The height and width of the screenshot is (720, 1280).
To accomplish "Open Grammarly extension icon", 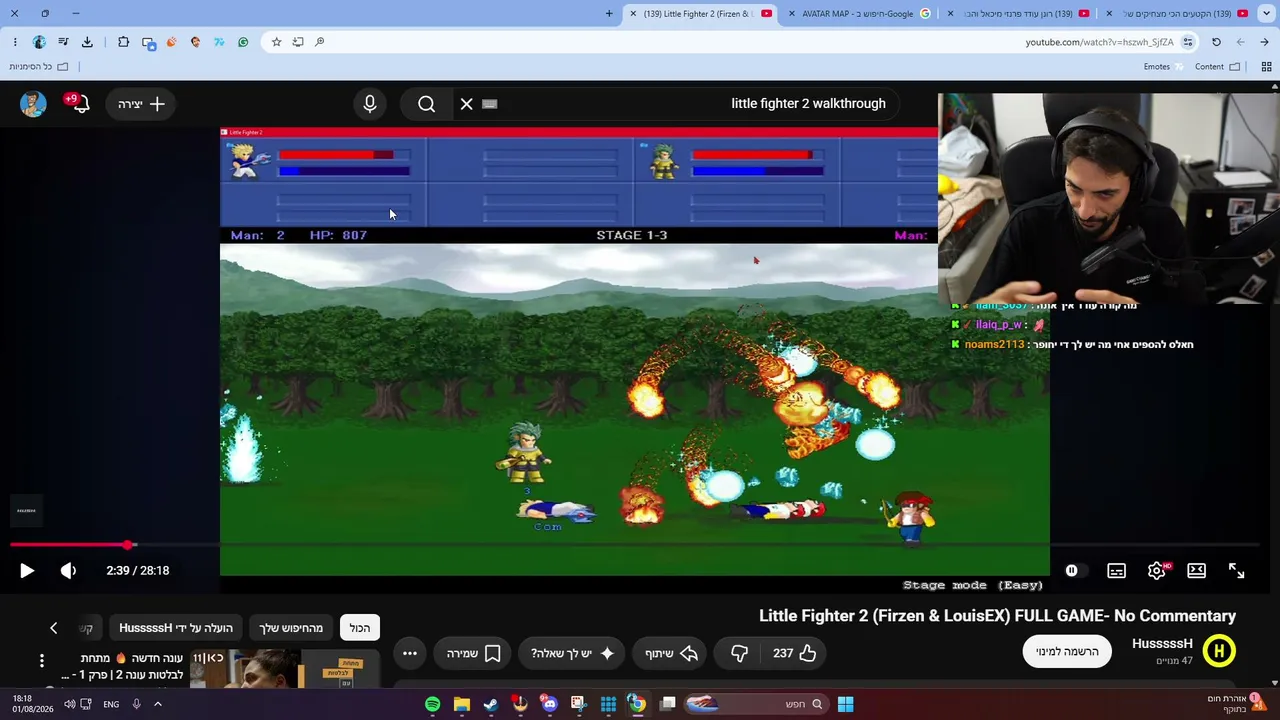I will click(243, 42).
